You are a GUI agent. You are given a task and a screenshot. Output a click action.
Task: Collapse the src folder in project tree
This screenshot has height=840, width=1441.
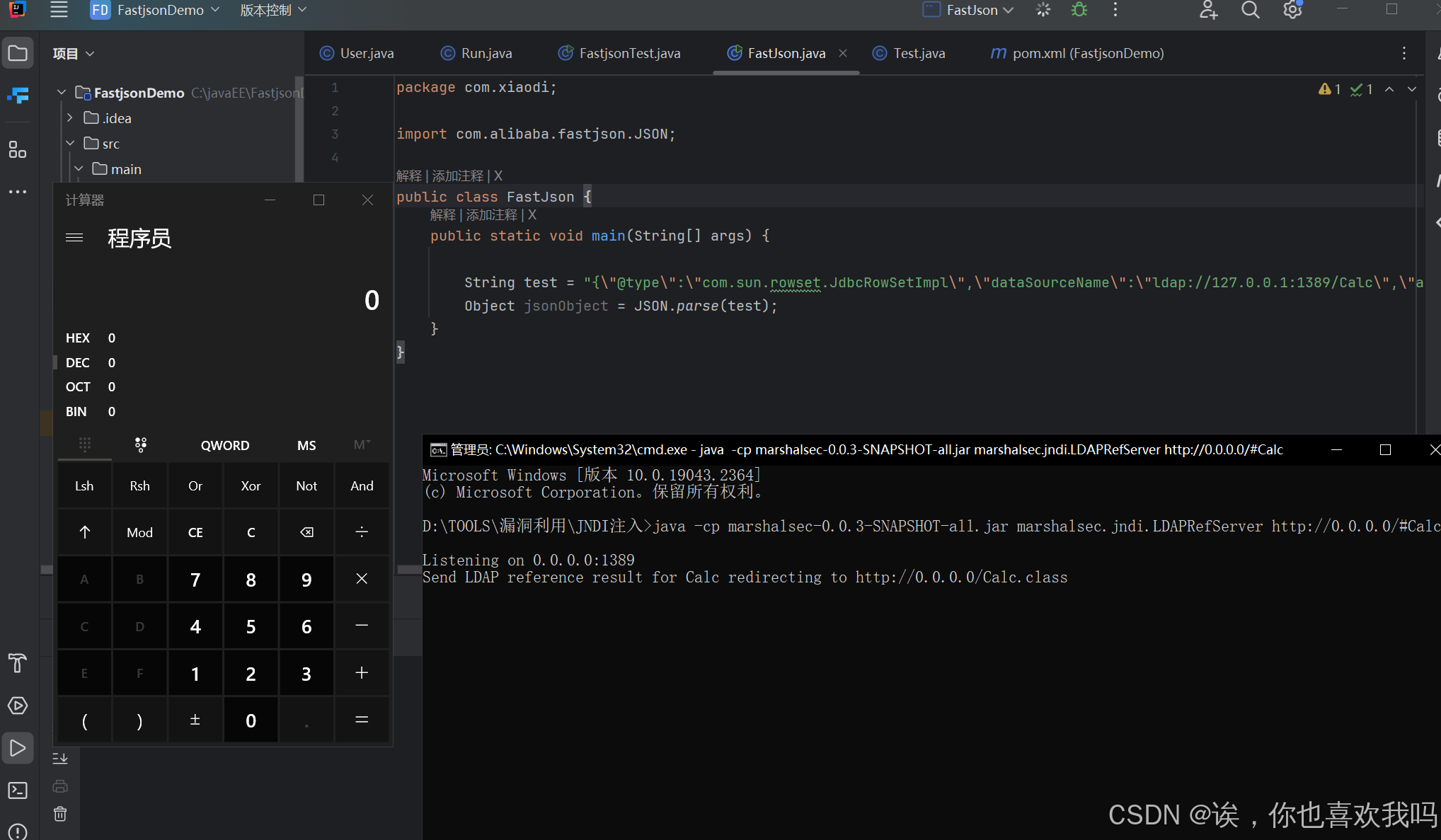coord(70,144)
